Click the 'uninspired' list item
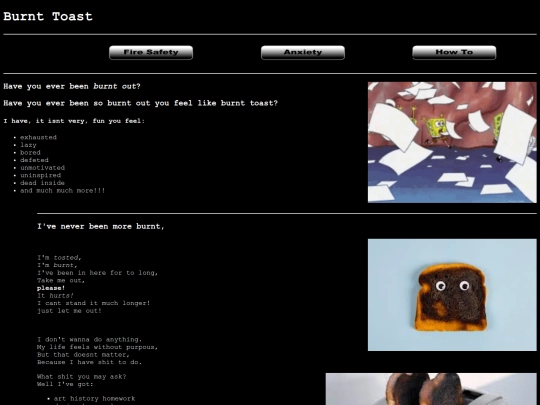Image resolution: width=540 pixels, height=405 pixels. click(40, 175)
